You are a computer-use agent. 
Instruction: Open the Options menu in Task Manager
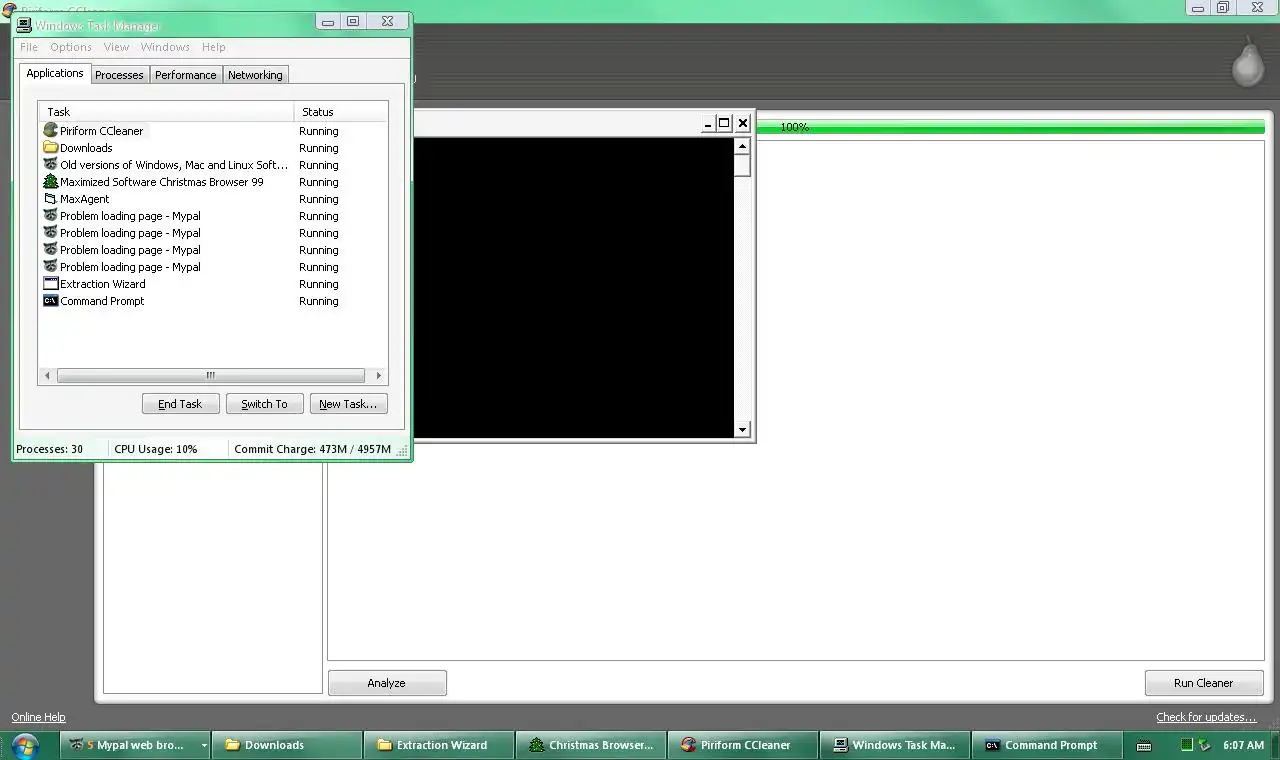[x=71, y=47]
